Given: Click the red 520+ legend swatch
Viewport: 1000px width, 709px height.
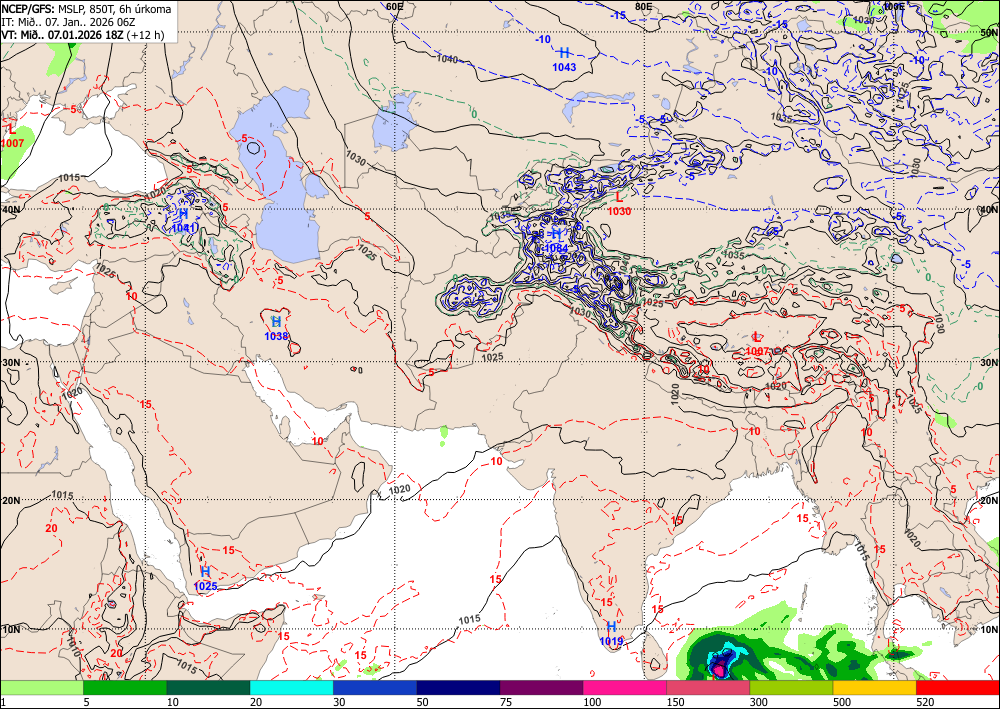Looking at the screenshot, I should point(958,687).
